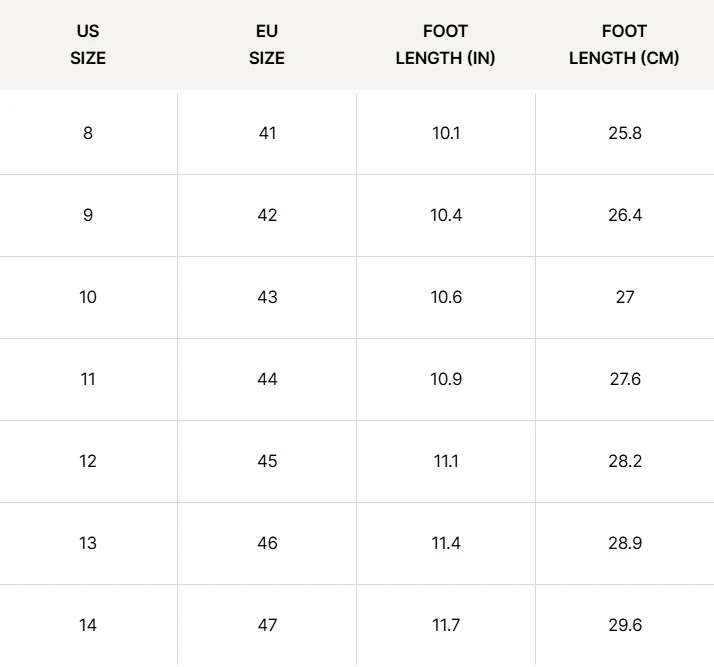Click the 28.2 cm foot length cell
The width and height of the screenshot is (714, 667).
[x=625, y=461]
